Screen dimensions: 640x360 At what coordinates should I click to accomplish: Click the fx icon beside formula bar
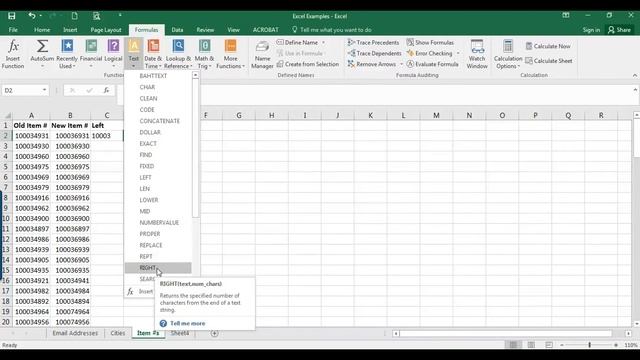coord(106,90)
